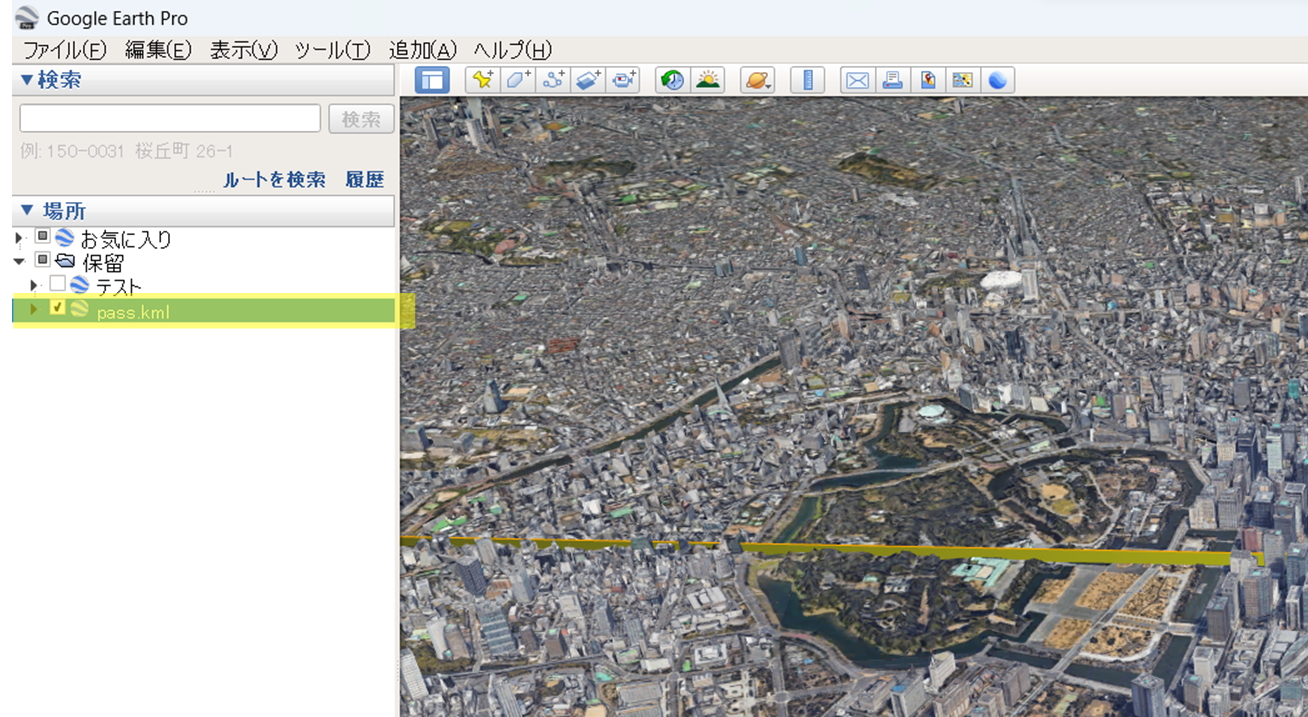This screenshot has width=1308, height=717.
Task: Start recording a tour
Action: point(622,80)
